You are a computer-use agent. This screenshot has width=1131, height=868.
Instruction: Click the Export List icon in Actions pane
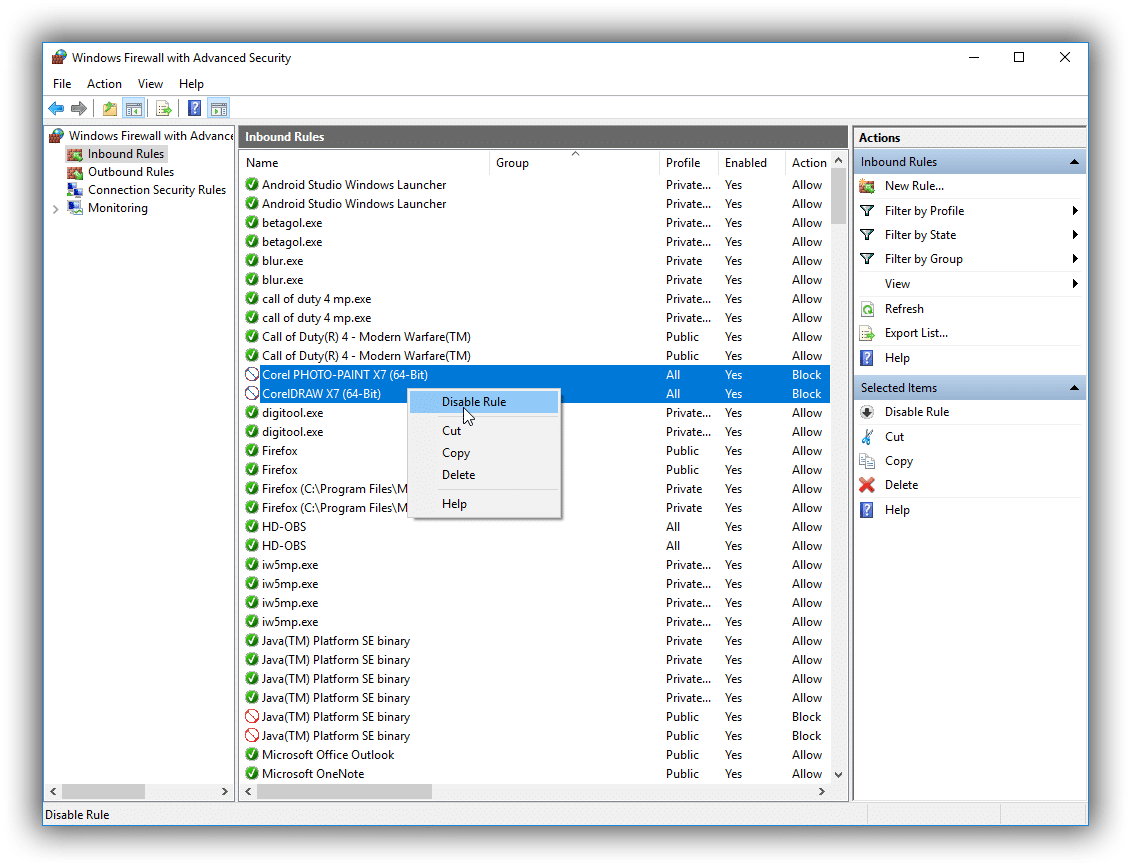coord(867,333)
